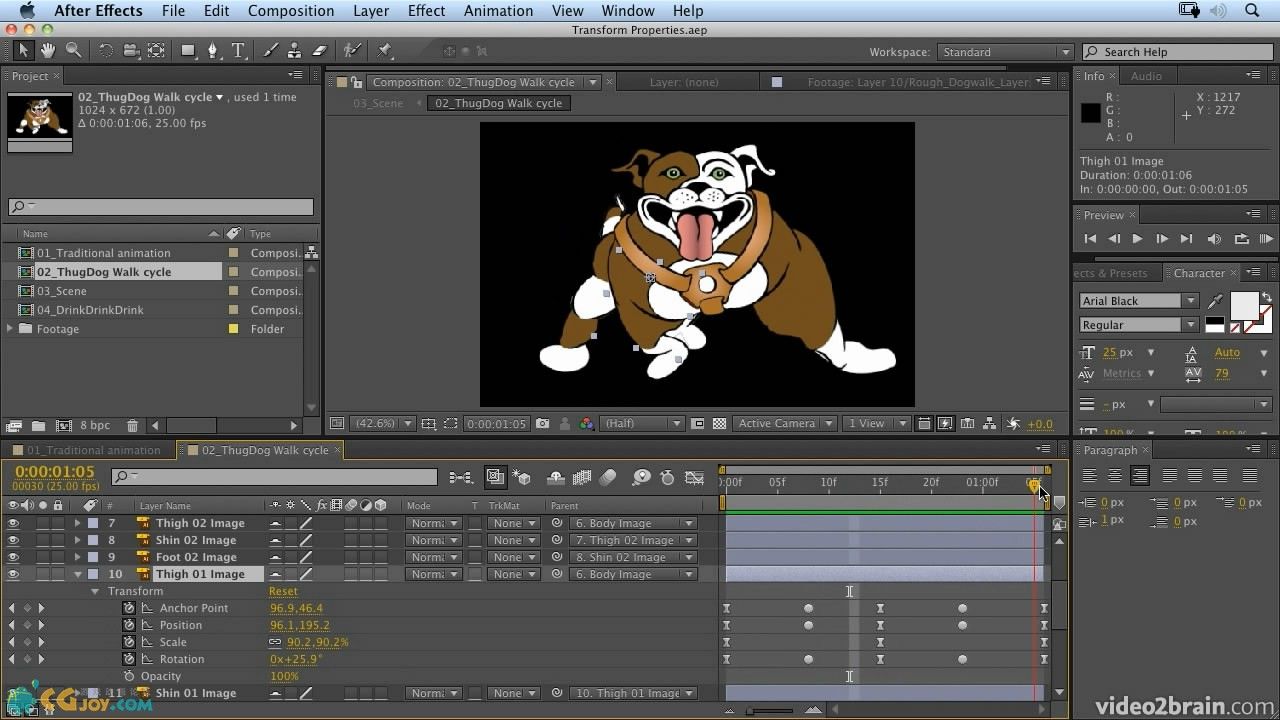This screenshot has height=720, width=1280.
Task: Select the Eraser tool
Action: pyautogui.click(x=320, y=51)
